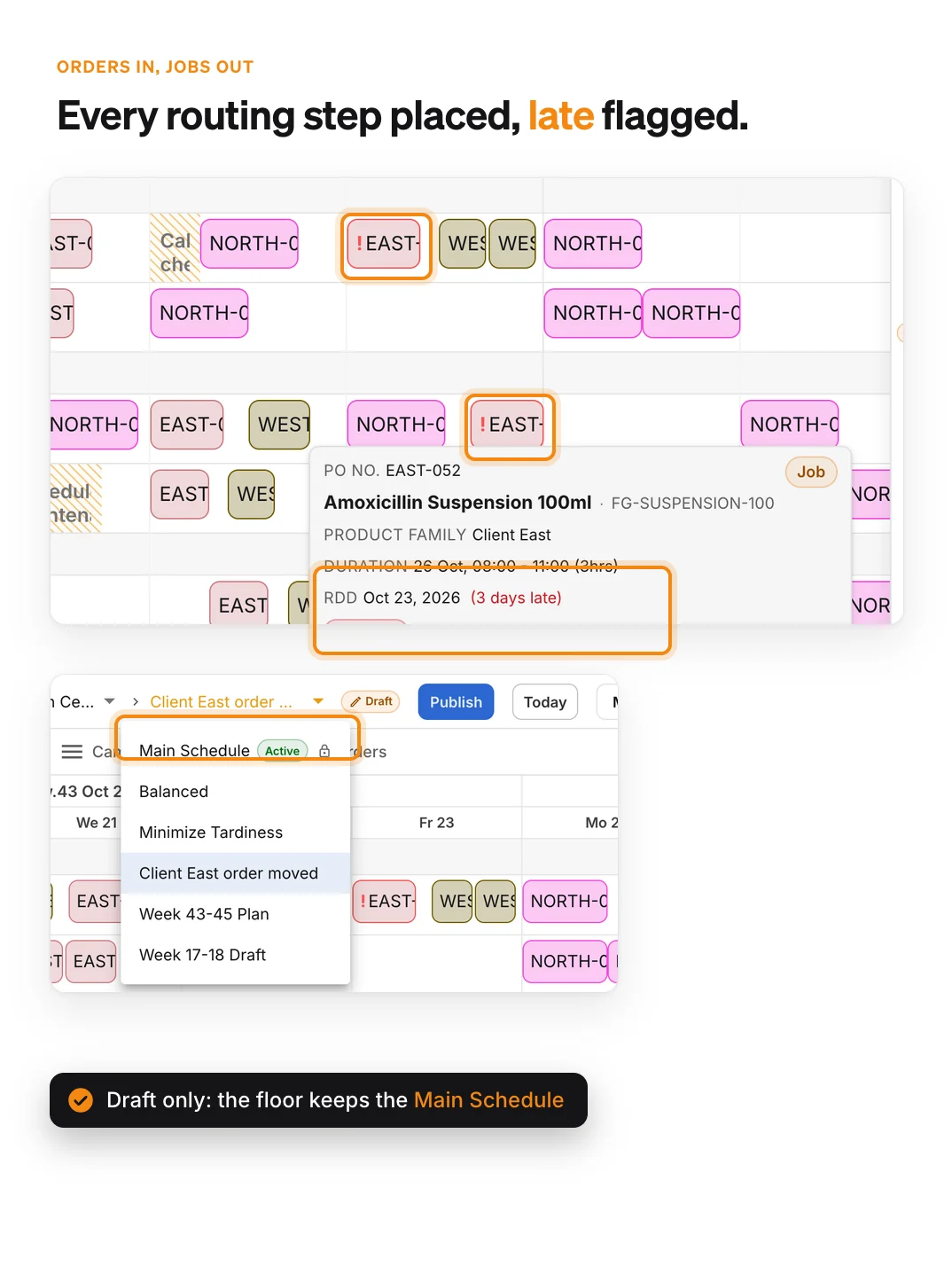This screenshot has width=952, height=1282.
Task: Open the hamburger menu icon
Action: (72, 752)
